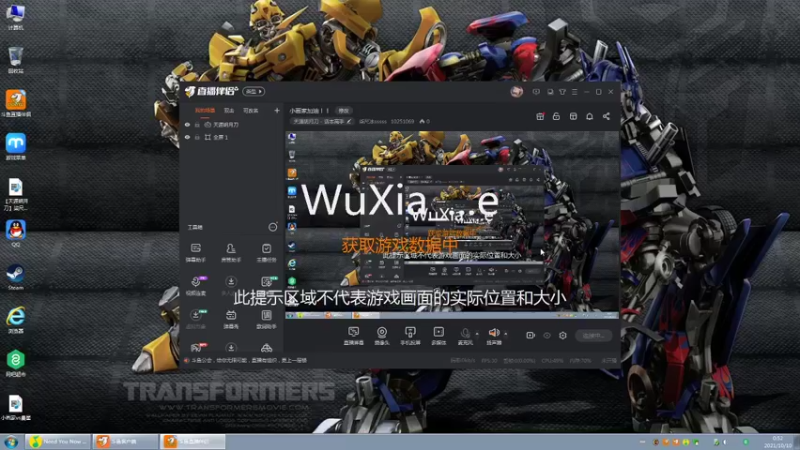Click the record video icon beside gear
The height and width of the screenshot is (450, 800).
530,335
